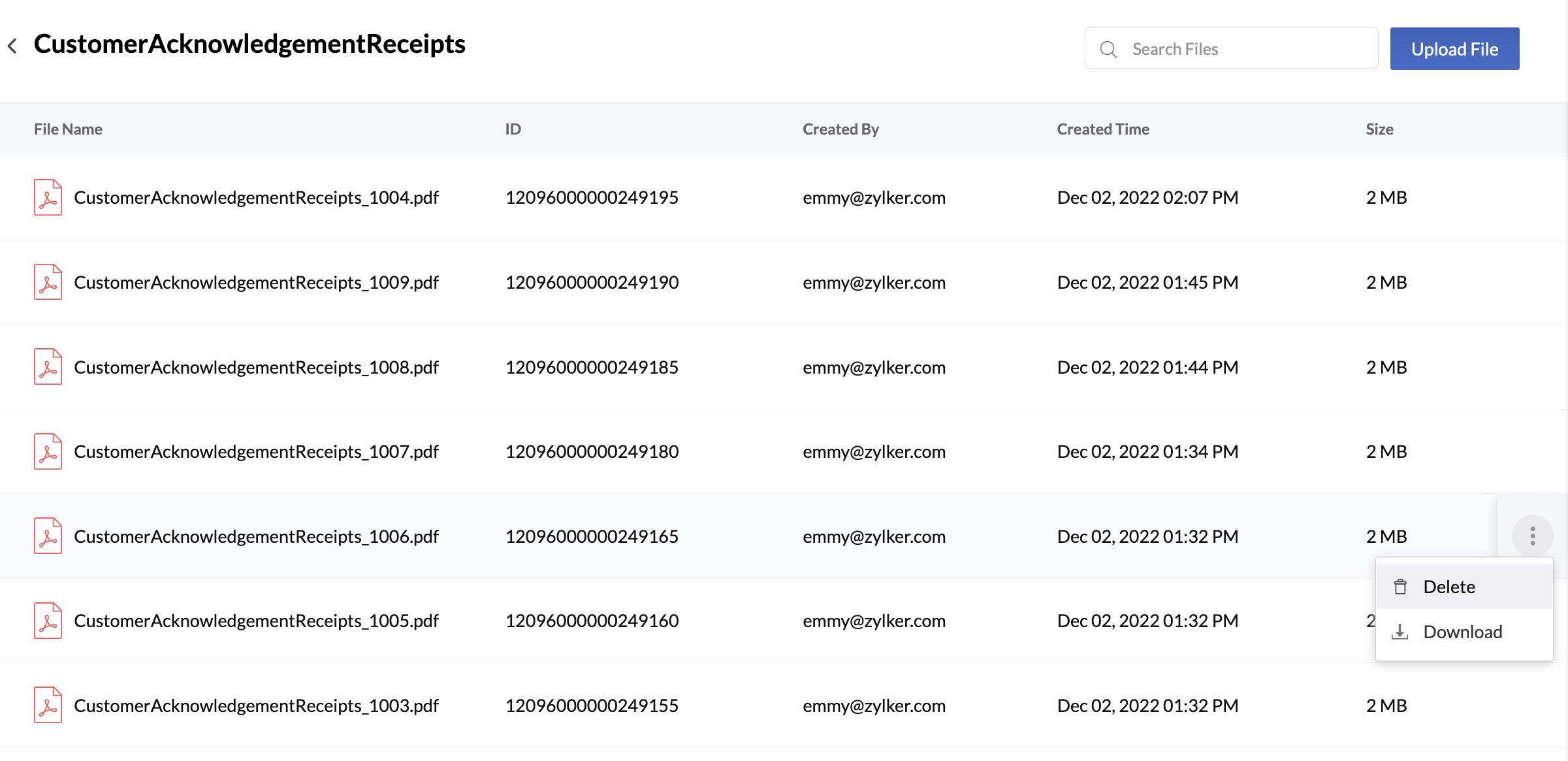Click the download arrow icon next to Download

coord(1400,632)
